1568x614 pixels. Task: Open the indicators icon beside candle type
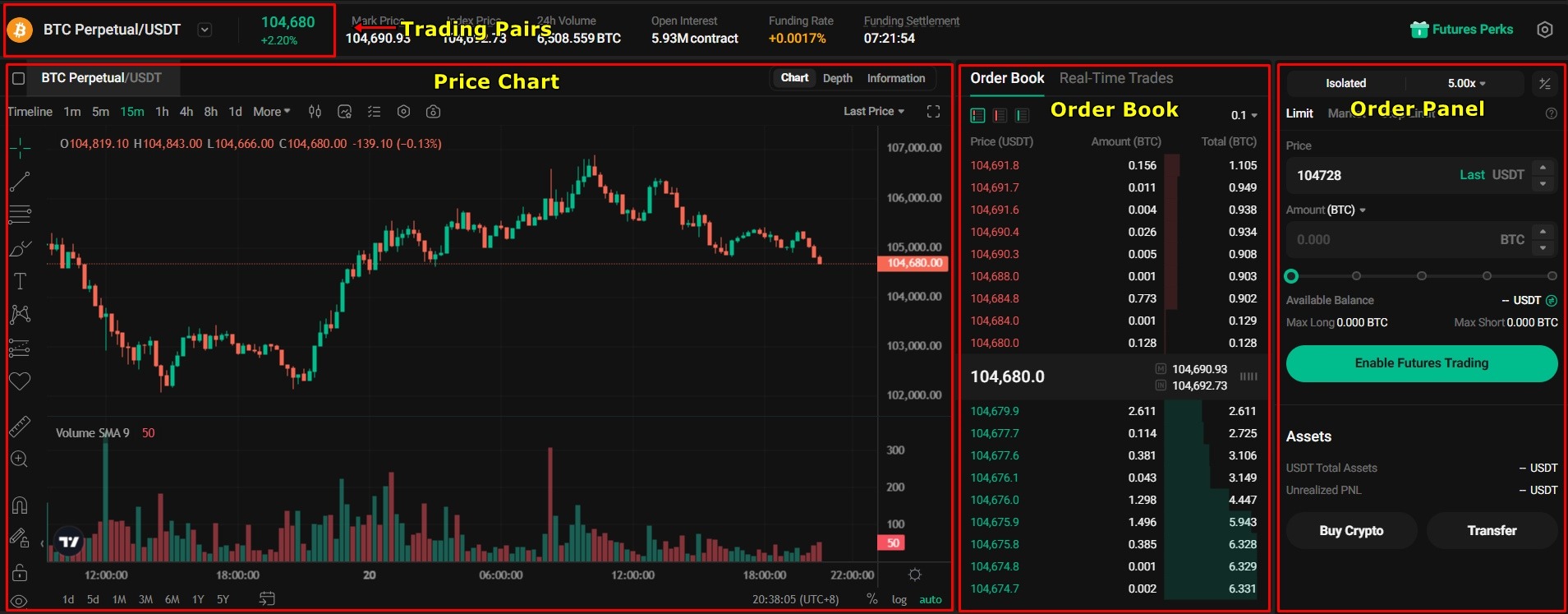click(x=345, y=112)
